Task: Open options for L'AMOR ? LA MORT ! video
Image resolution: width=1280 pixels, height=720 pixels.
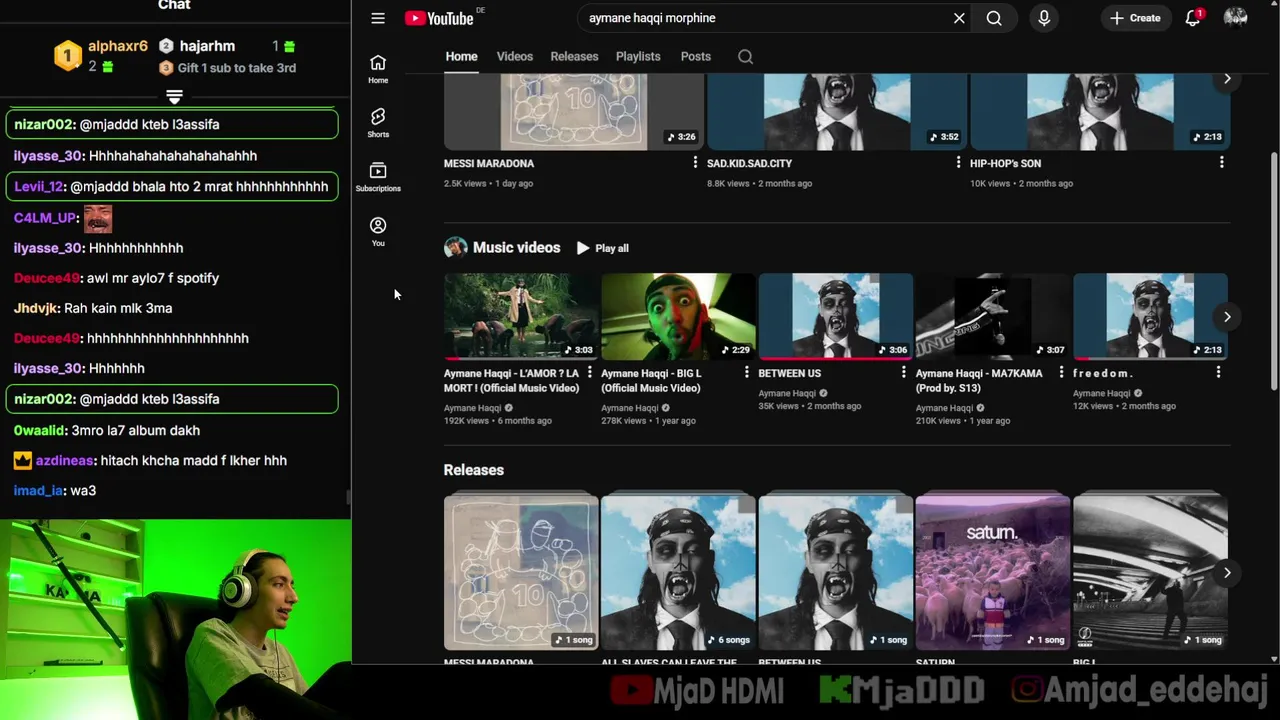Action: (589, 372)
